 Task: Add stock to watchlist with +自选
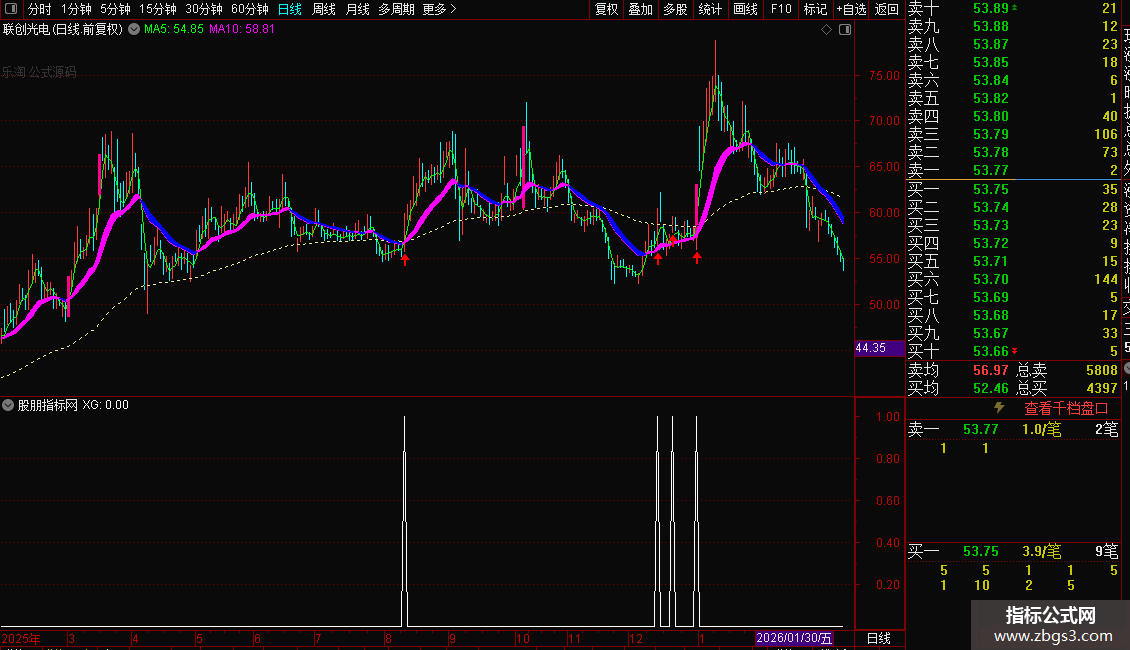click(851, 9)
